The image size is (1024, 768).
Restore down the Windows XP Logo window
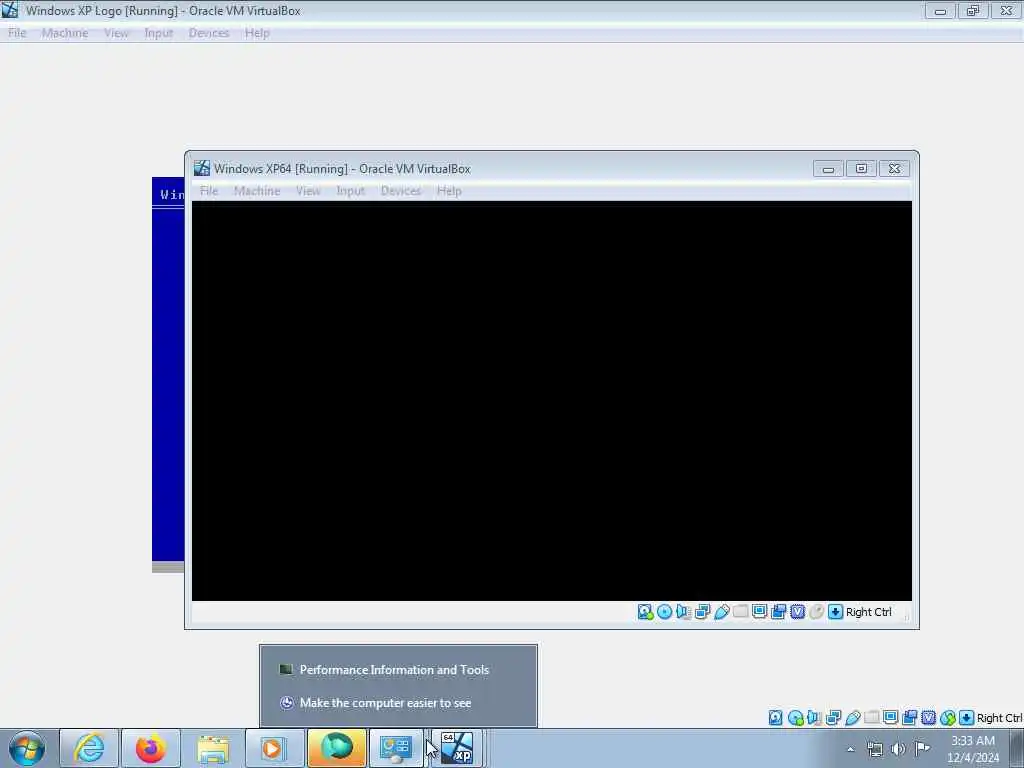pyautogui.click(x=973, y=10)
